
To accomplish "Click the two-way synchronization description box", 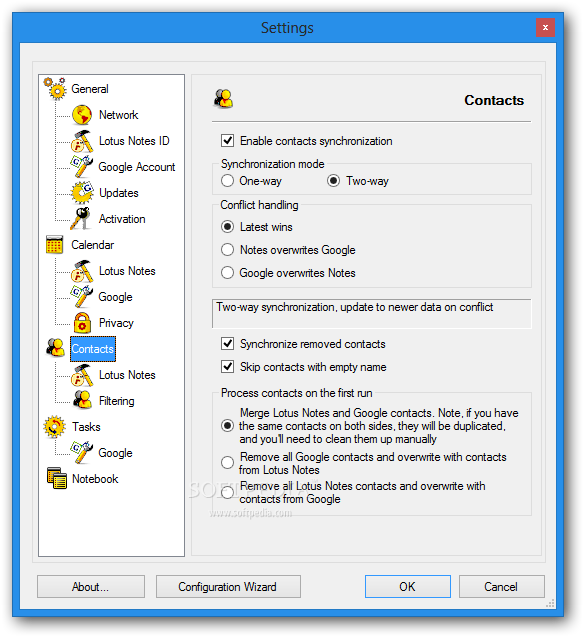I will (x=371, y=314).
